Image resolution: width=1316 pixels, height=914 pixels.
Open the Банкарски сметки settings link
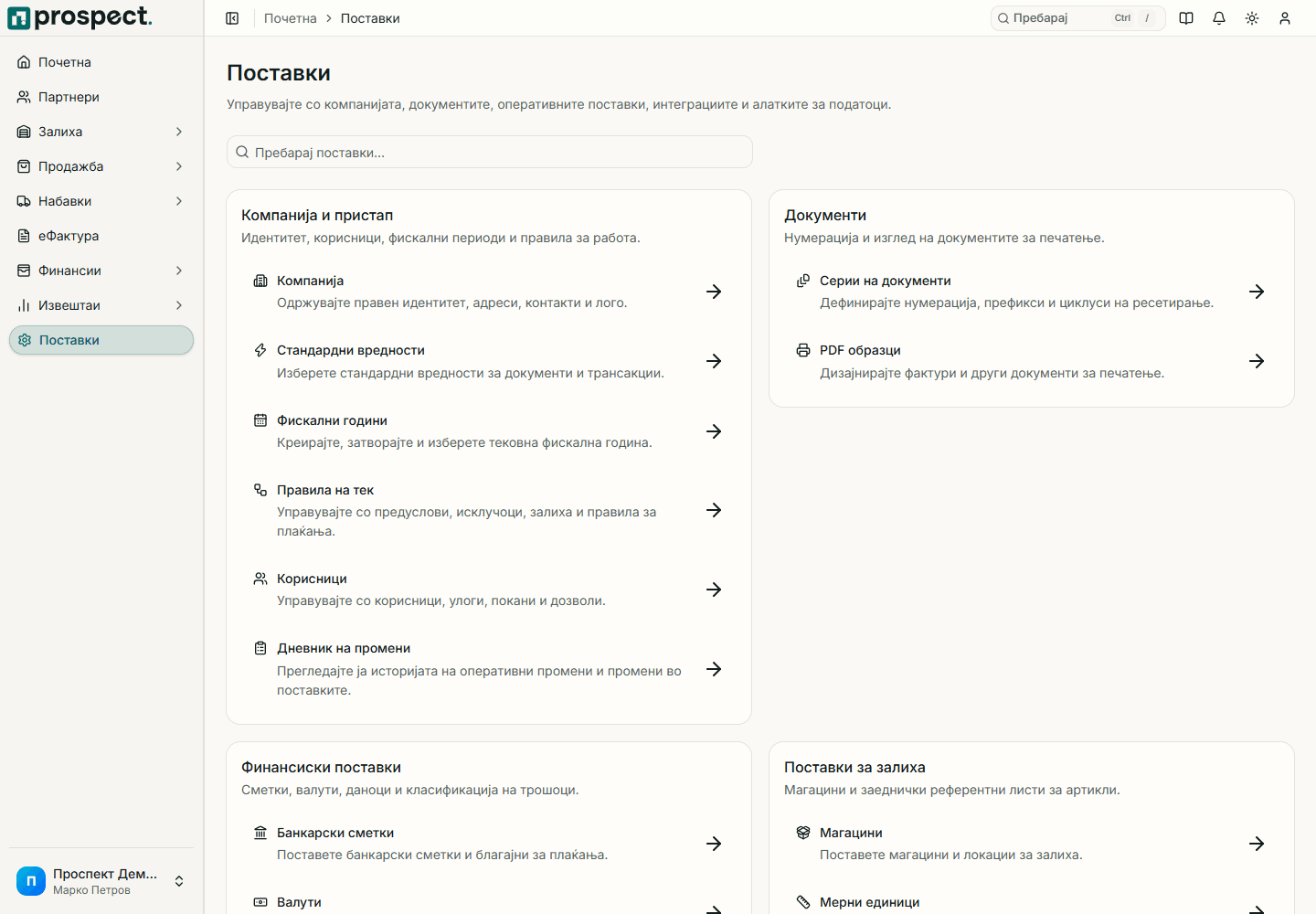(x=489, y=844)
